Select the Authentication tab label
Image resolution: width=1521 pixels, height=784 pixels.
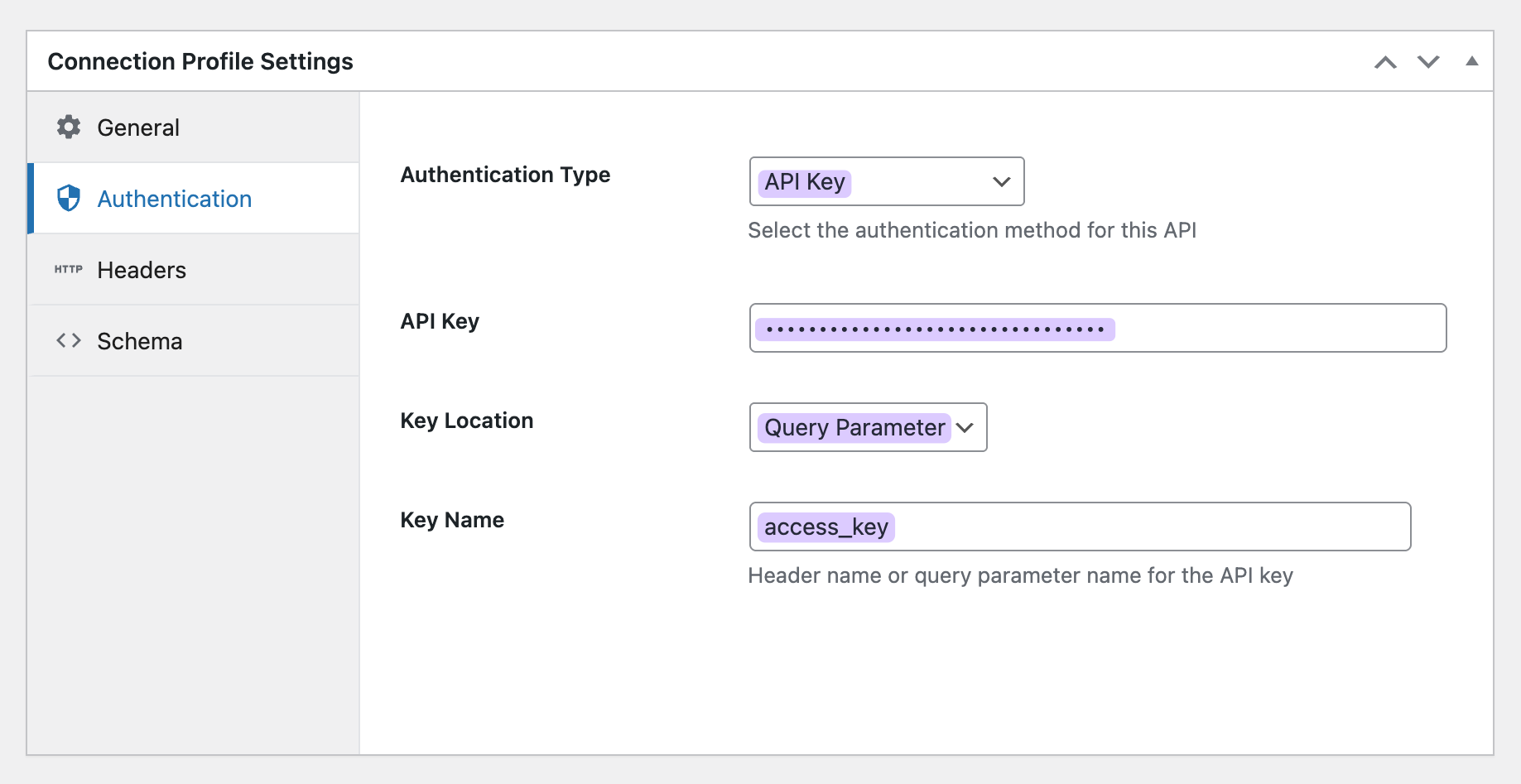click(174, 199)
